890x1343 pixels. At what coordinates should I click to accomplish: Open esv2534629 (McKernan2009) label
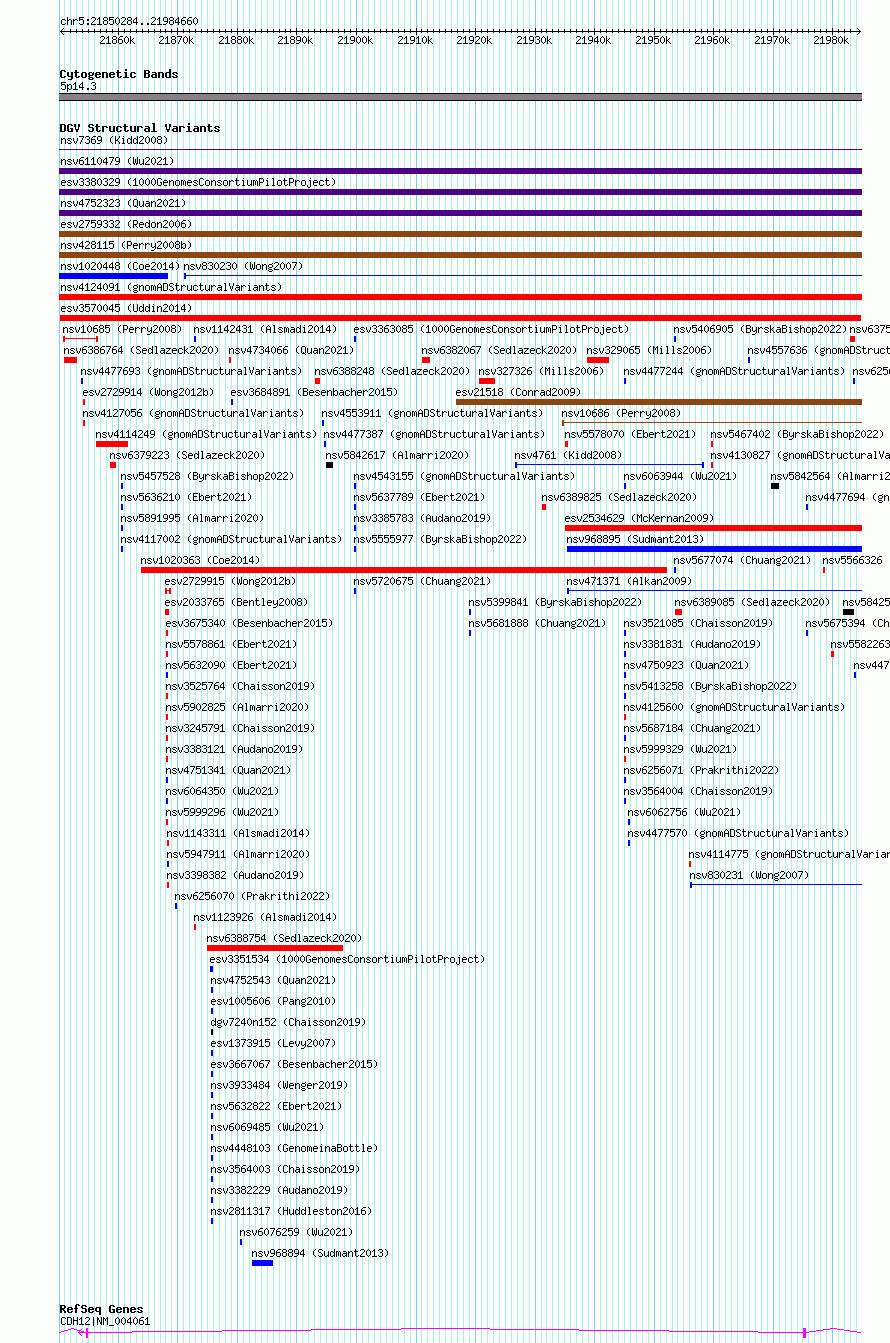pyautogui.click(x=639, y=518)
